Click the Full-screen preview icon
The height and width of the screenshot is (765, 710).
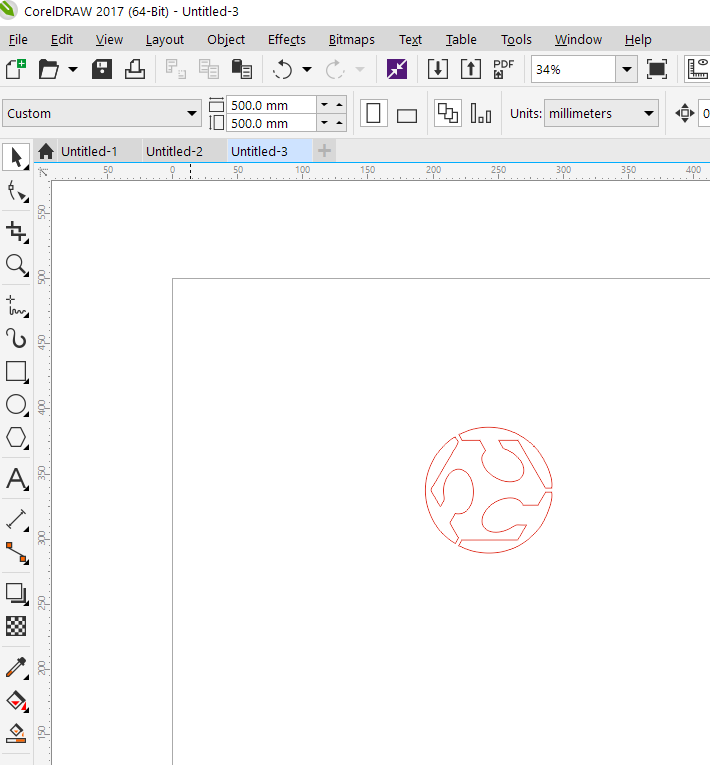tap(657, 69)
